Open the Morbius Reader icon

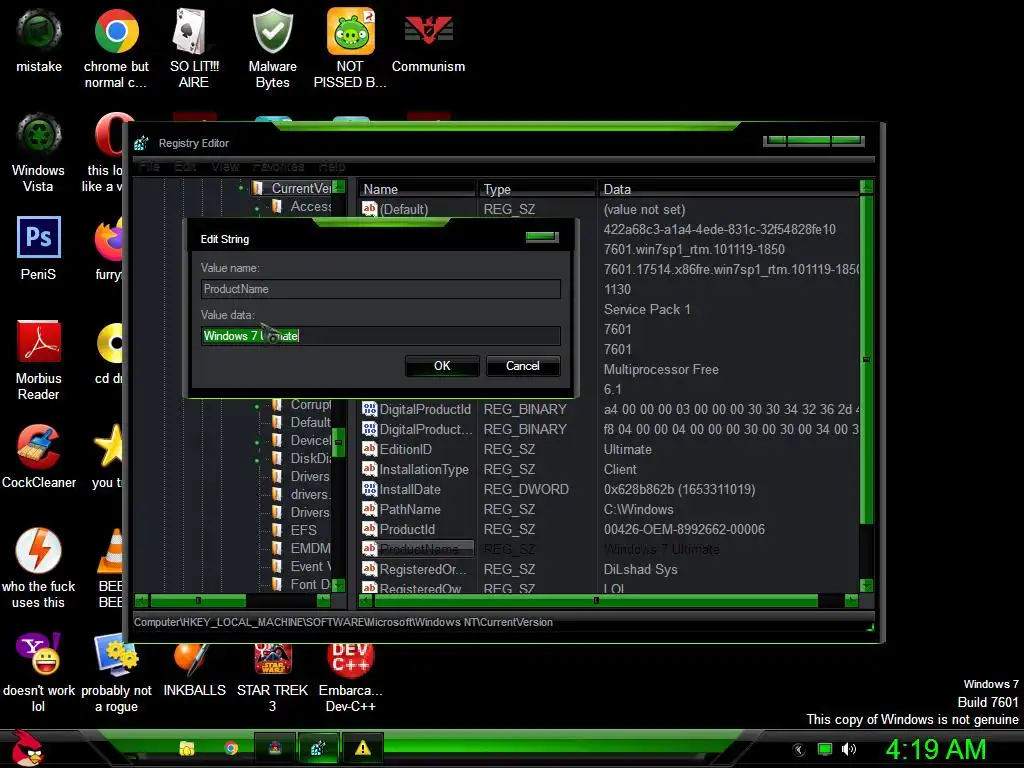click(x=39, y=360)
